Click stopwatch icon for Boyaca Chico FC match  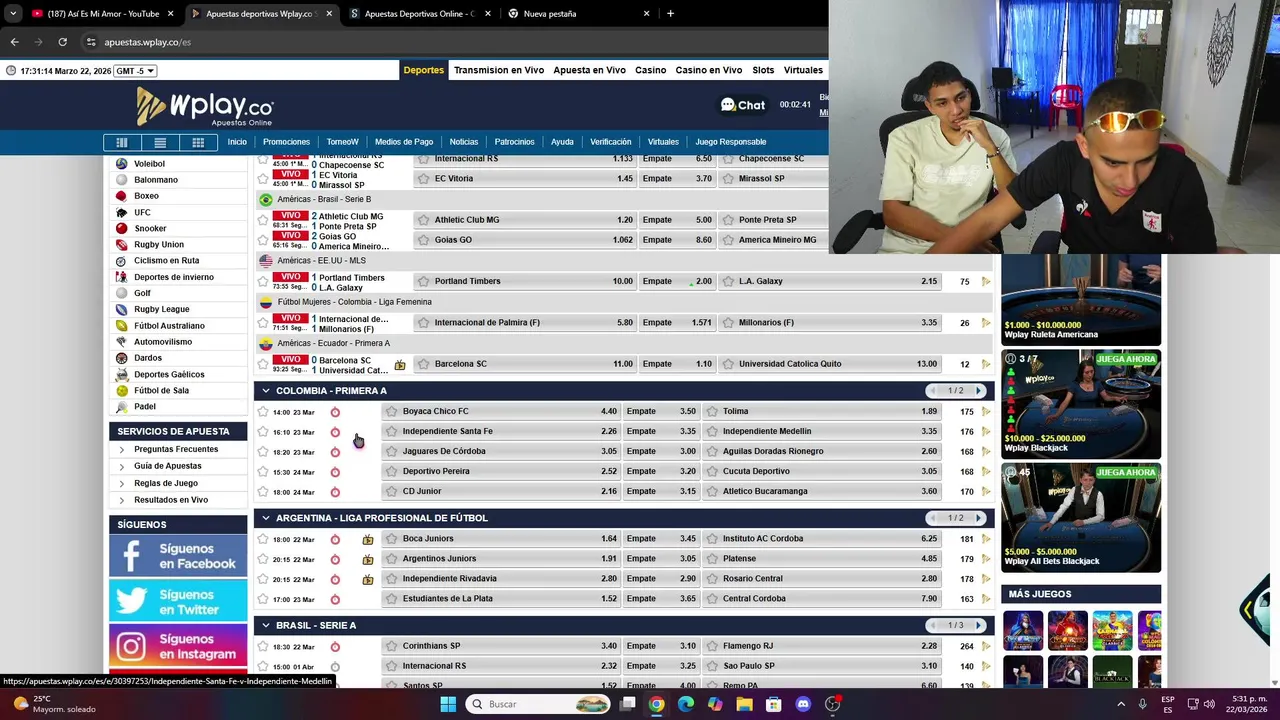(335, 412)
